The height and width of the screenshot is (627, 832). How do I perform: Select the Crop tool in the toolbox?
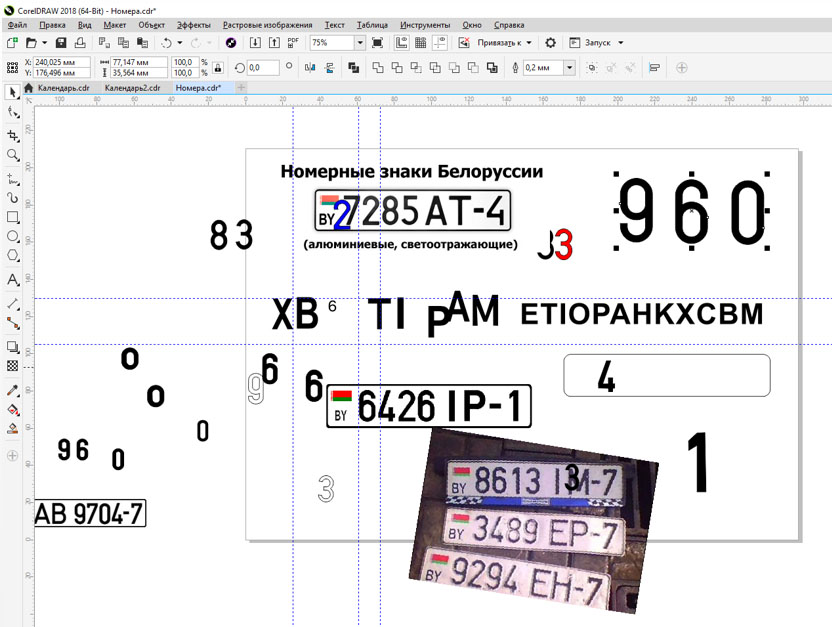13,135
